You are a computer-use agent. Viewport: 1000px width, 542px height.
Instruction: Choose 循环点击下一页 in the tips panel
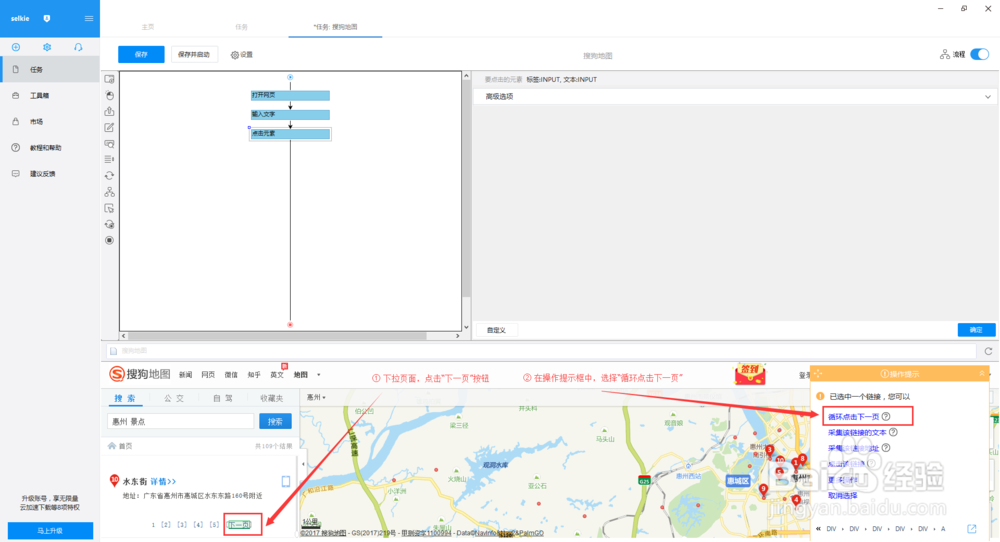[854, 416]
